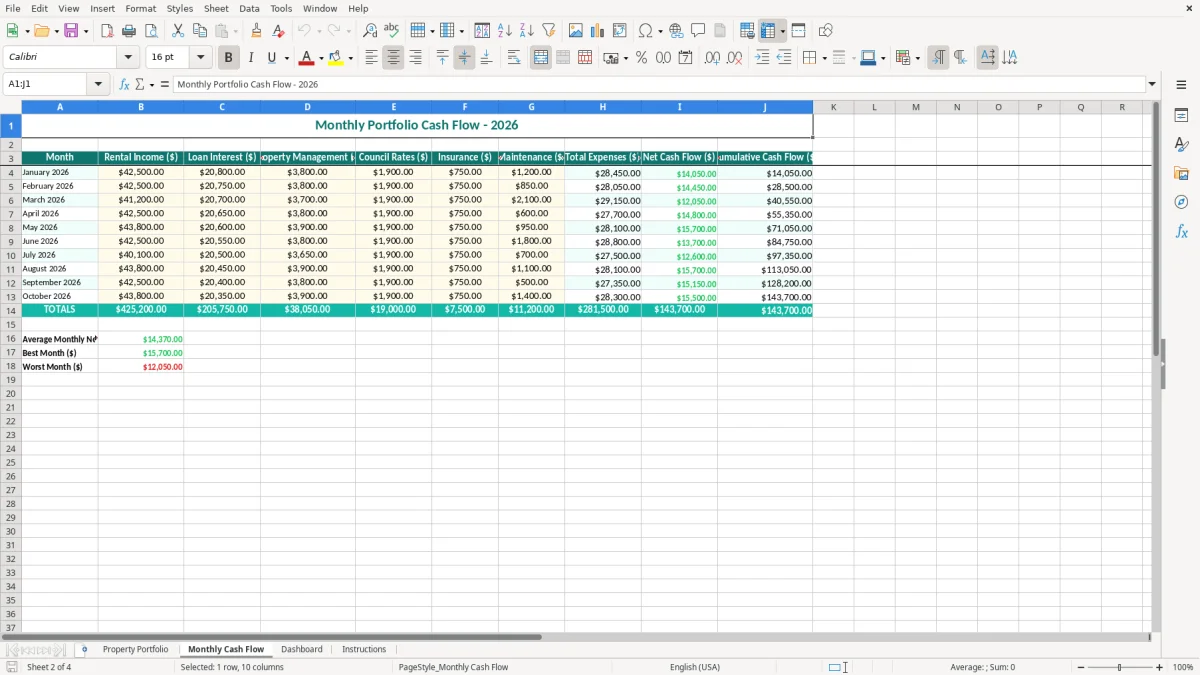
Task: Click English (USA) language in status bar
Action: [695, 667]
